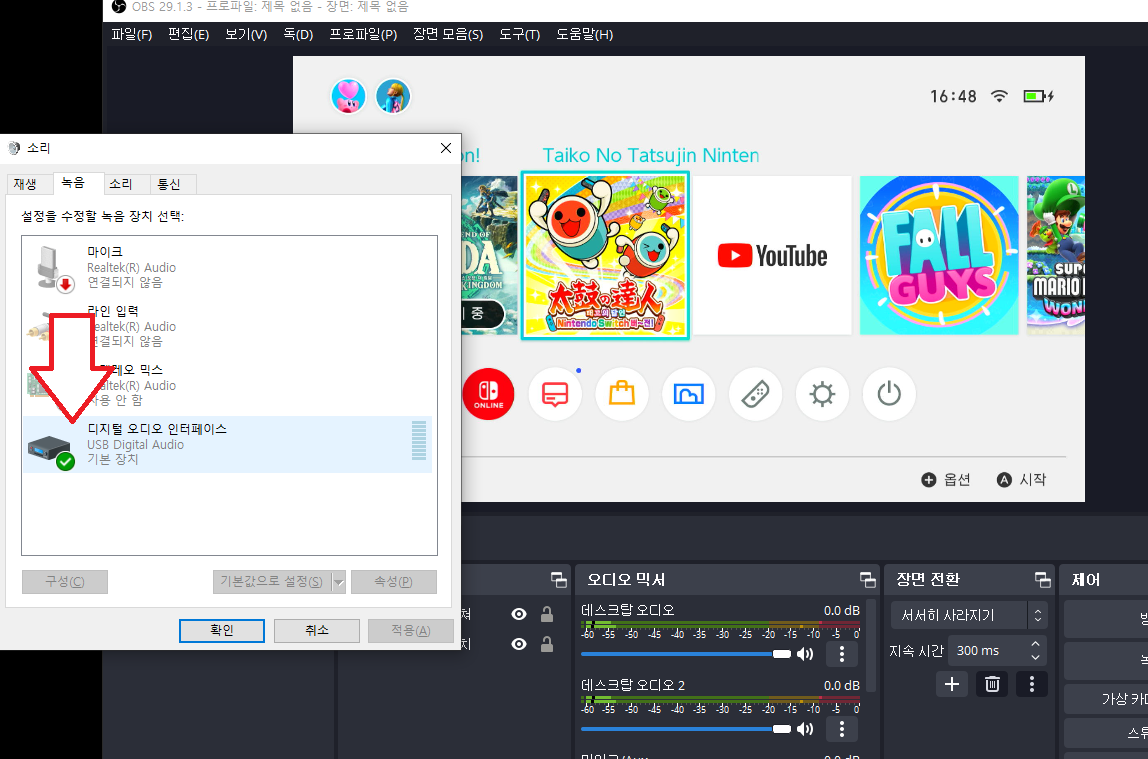Click the microphone device icon
Image resolution: width=1148 pixels, height=759 pixels.
[x=55, y=269]
